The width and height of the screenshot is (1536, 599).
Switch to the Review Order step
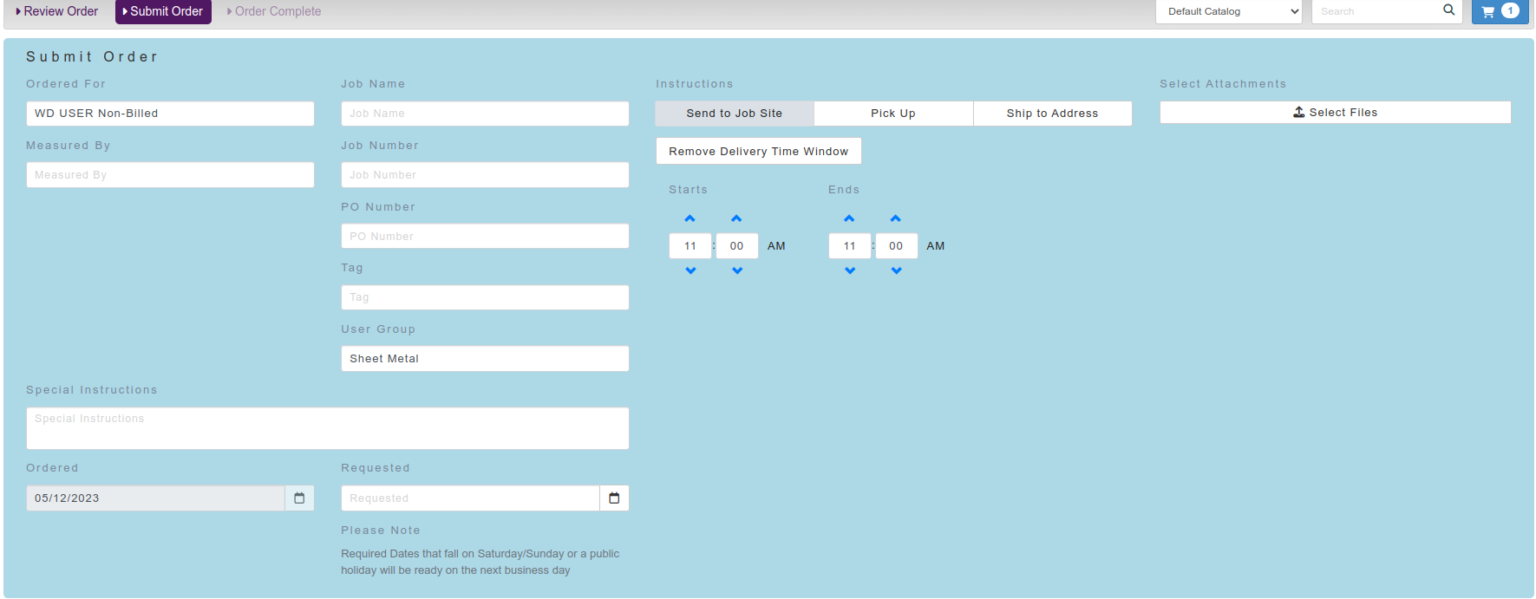(57, 11)
